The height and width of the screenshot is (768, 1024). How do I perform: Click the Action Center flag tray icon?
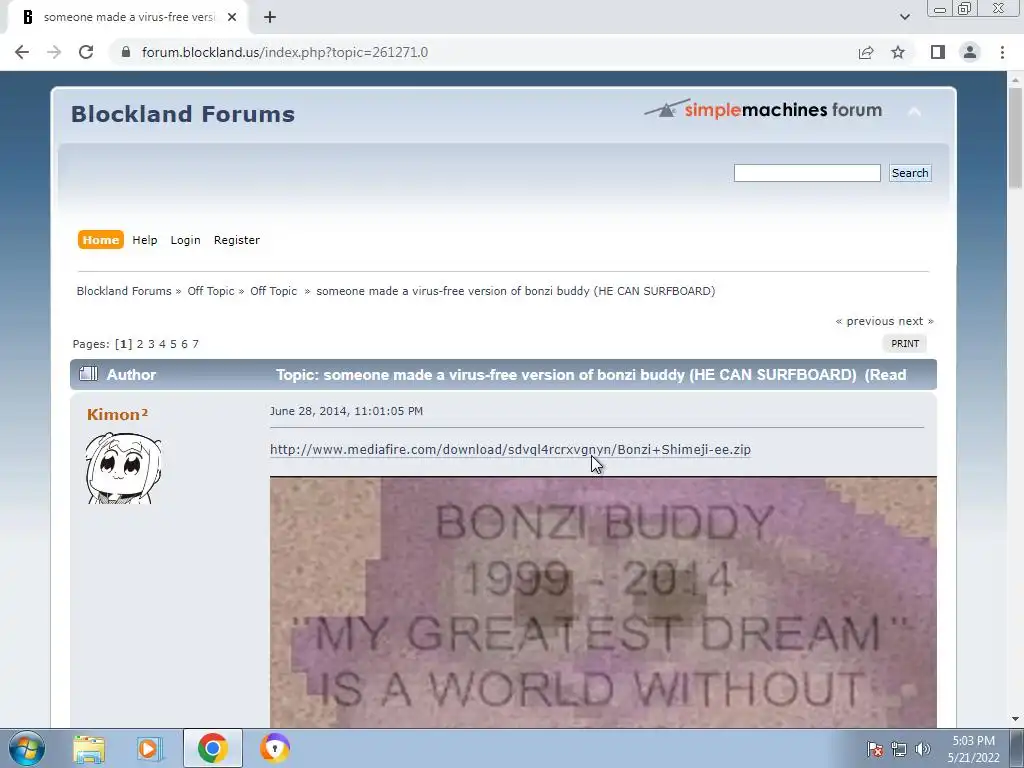point(874,749)
